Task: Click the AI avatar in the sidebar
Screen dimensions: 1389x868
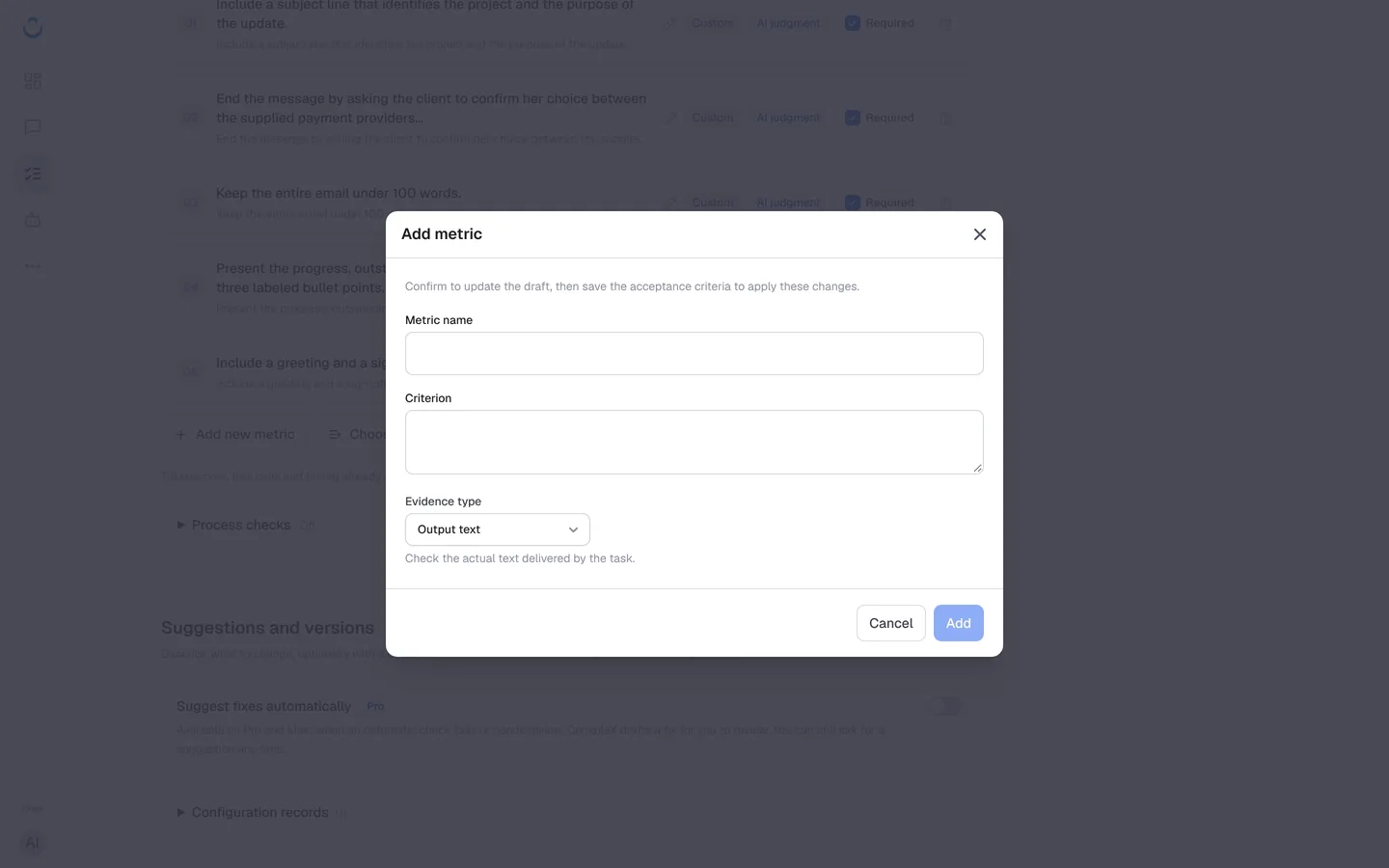Action: [33, 842]
